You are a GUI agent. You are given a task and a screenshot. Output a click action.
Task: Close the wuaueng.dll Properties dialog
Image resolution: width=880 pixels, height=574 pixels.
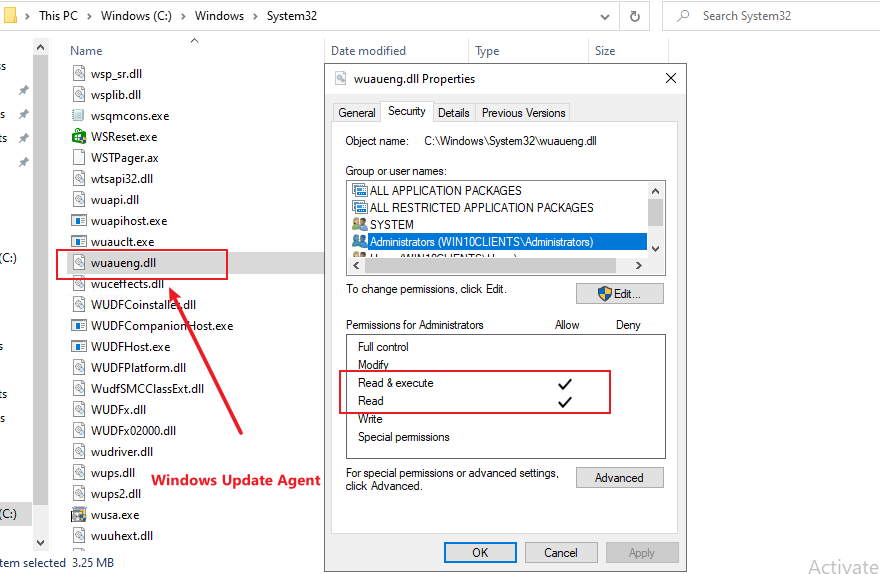pos(671,78)
